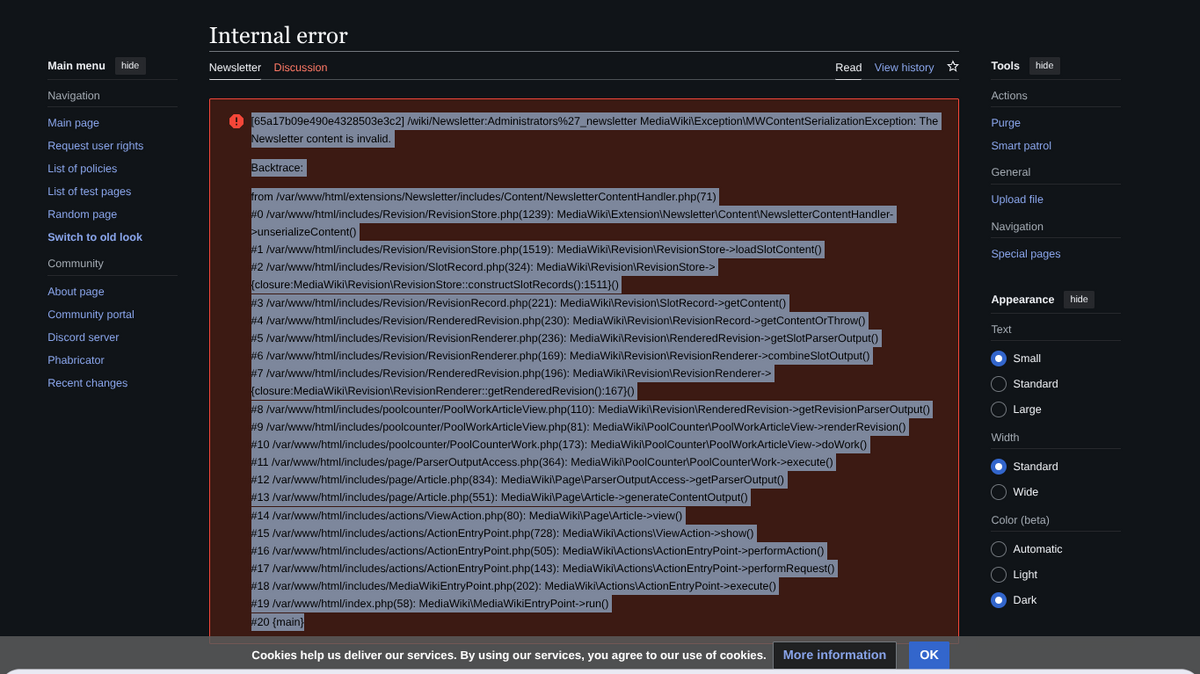Select the Large text size option
This screenshot has height=674, width=1200.
[998, 410]
